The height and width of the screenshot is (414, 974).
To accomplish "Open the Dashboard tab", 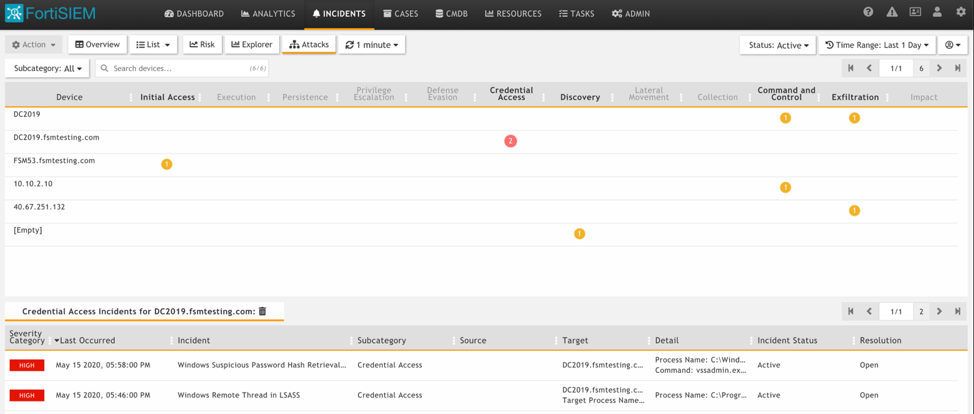I will click(194, 14).
